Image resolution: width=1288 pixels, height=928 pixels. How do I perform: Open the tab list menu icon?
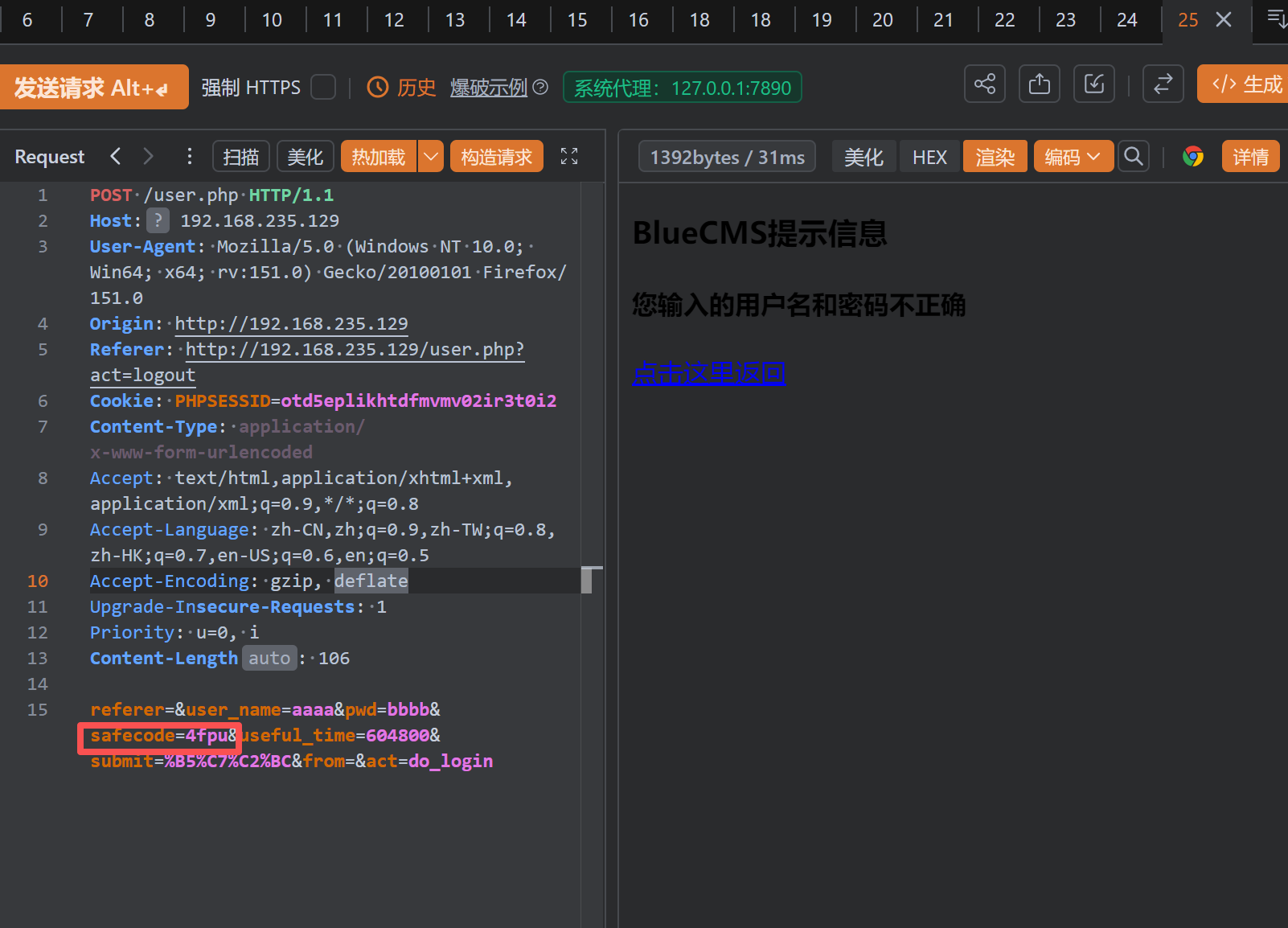coord(1276,19)
